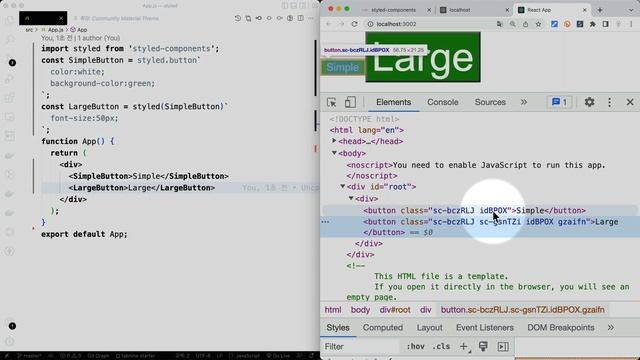Switch to the Console tab

click(x=443, y=102)
